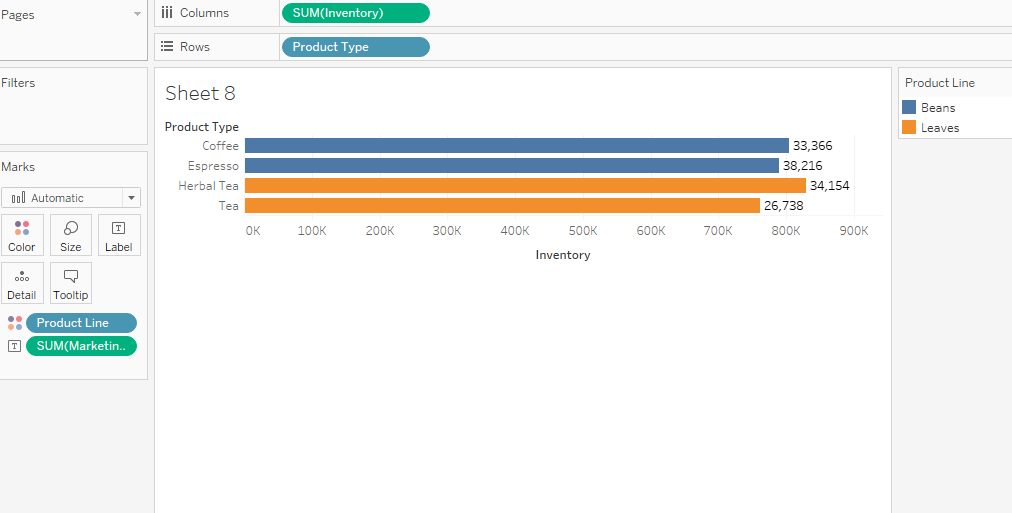Expand the Pages shelf dropdown arrow

point(137,14)
